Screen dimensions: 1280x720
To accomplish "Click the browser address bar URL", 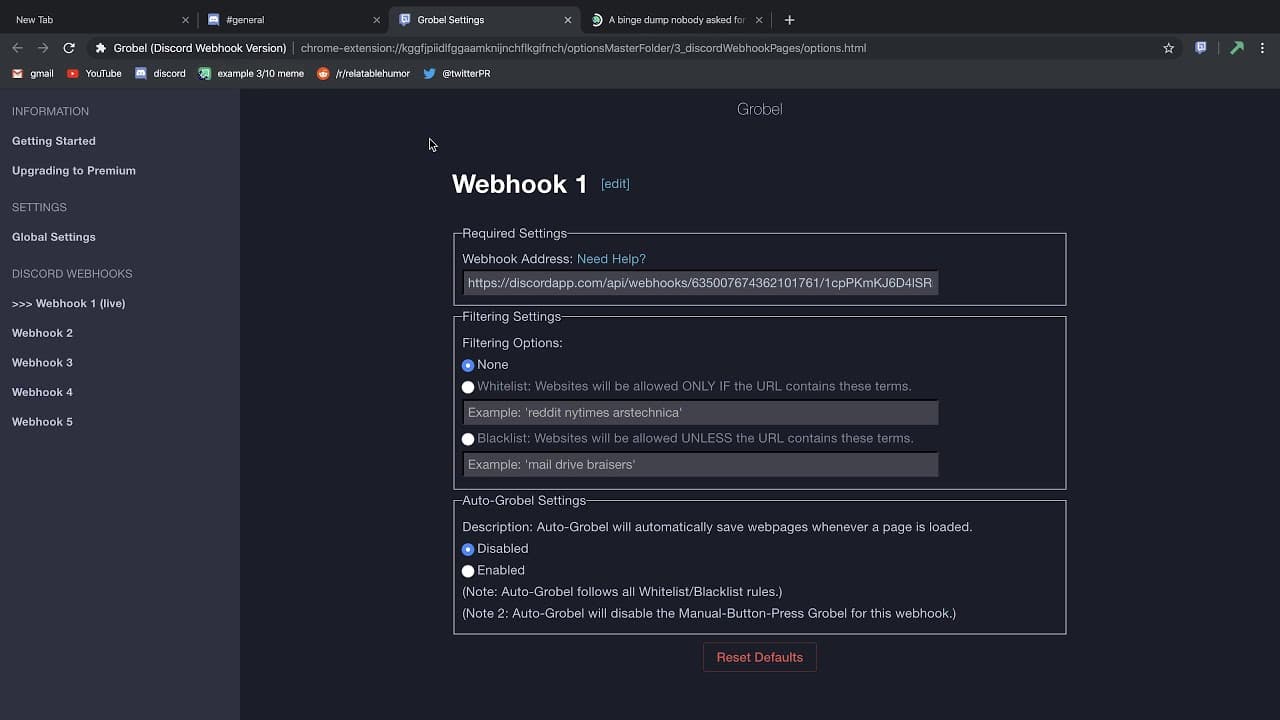I will pos(583,48).
